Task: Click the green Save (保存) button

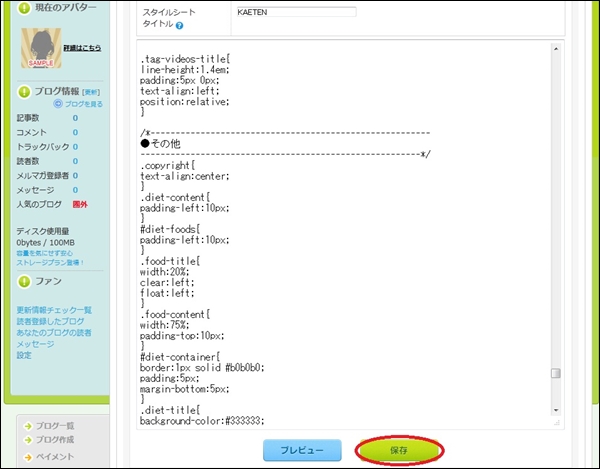Action: (x=399, y=450)
